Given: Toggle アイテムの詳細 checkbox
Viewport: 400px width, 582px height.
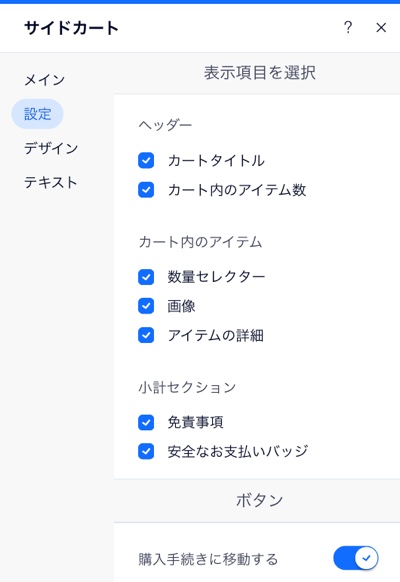Looking at the screenshot, I should coord(146,336).
